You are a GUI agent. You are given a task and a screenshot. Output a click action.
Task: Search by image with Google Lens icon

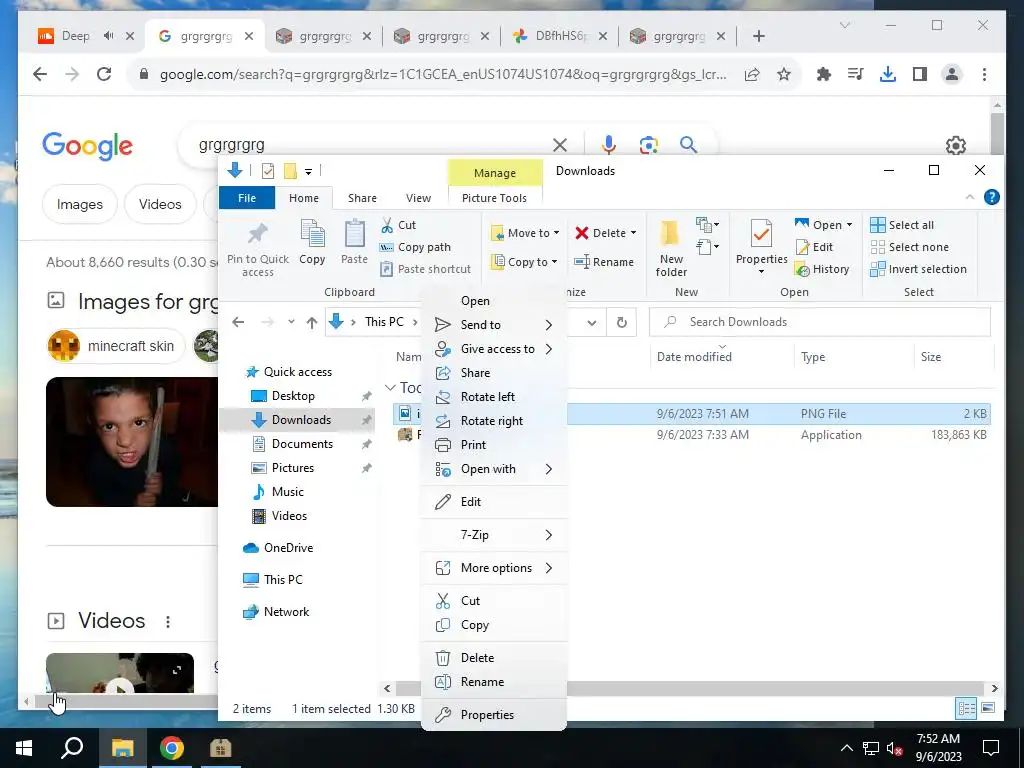click(x=648, y=144)
